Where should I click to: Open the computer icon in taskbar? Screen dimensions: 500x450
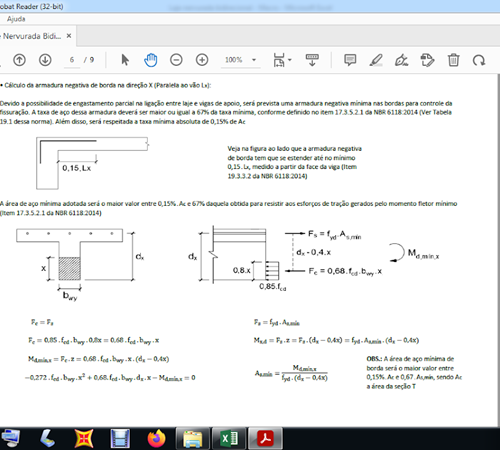coord(10,438)
